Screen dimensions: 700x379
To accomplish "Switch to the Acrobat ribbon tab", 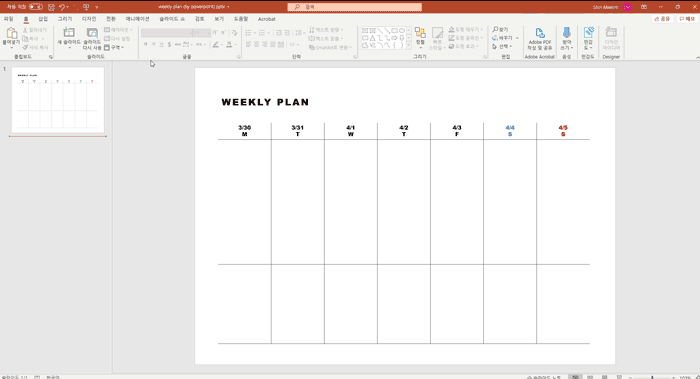I will tap(267, 19).
